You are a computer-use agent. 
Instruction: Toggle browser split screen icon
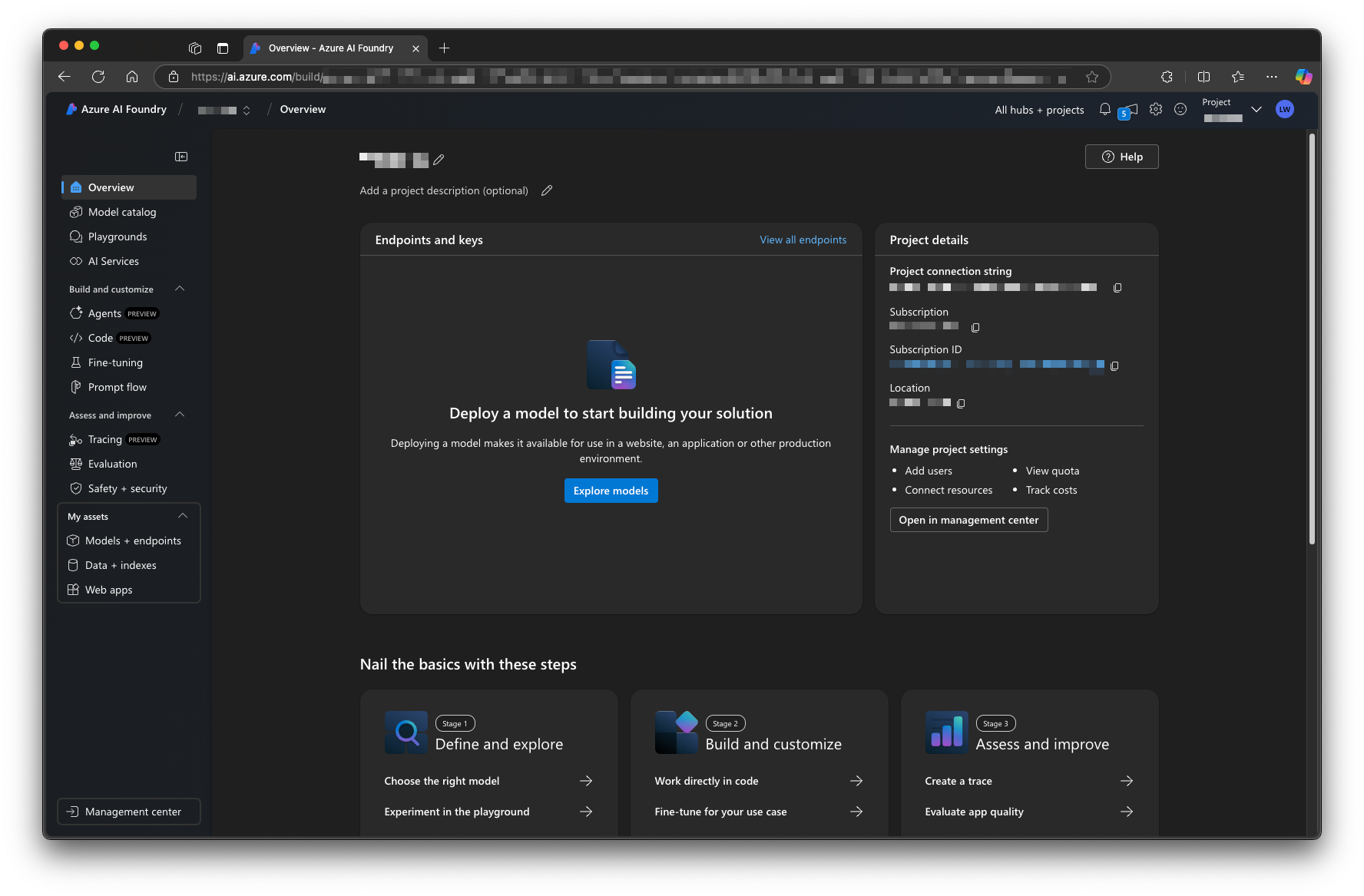(1203, 77)
